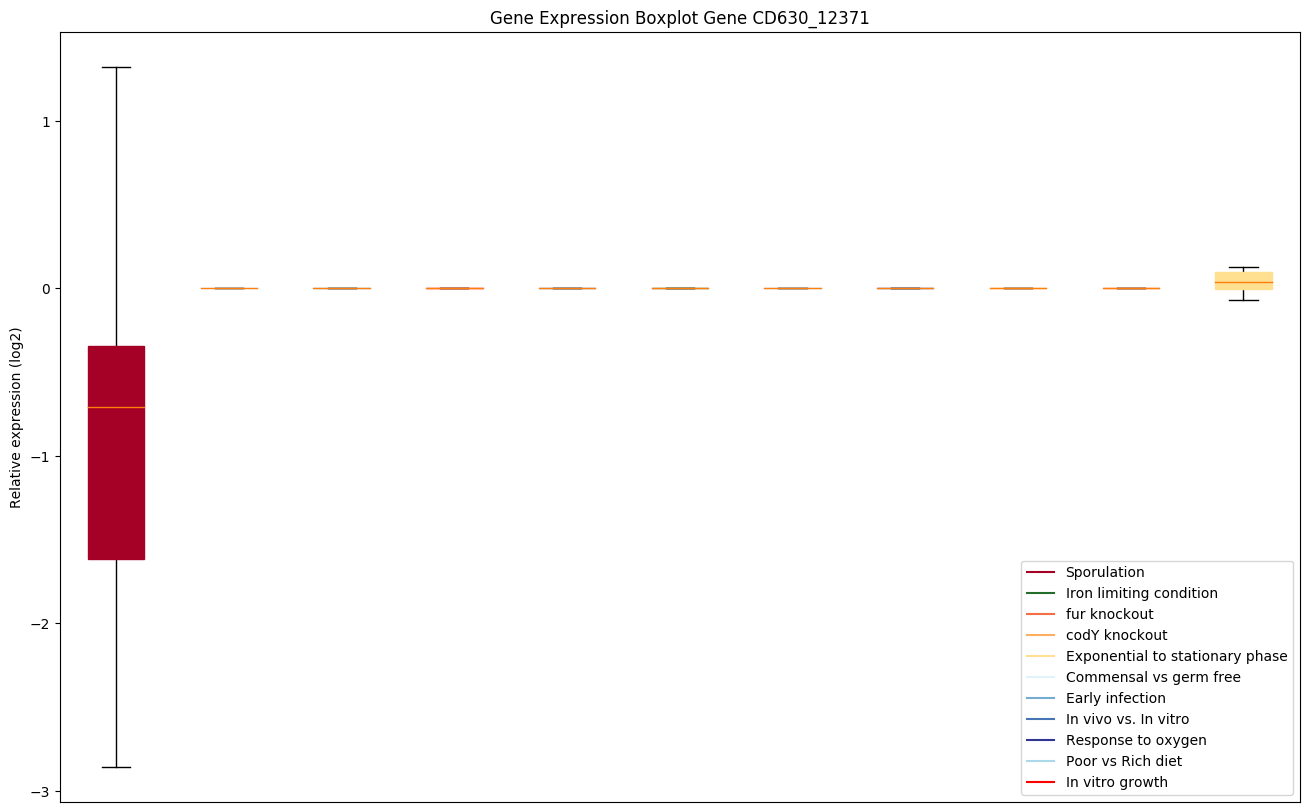Viewport: 1309px width, 812px height.
Task: Click the bottom whisker cap of leftmost boxplot
Action: tap(117, 767)
